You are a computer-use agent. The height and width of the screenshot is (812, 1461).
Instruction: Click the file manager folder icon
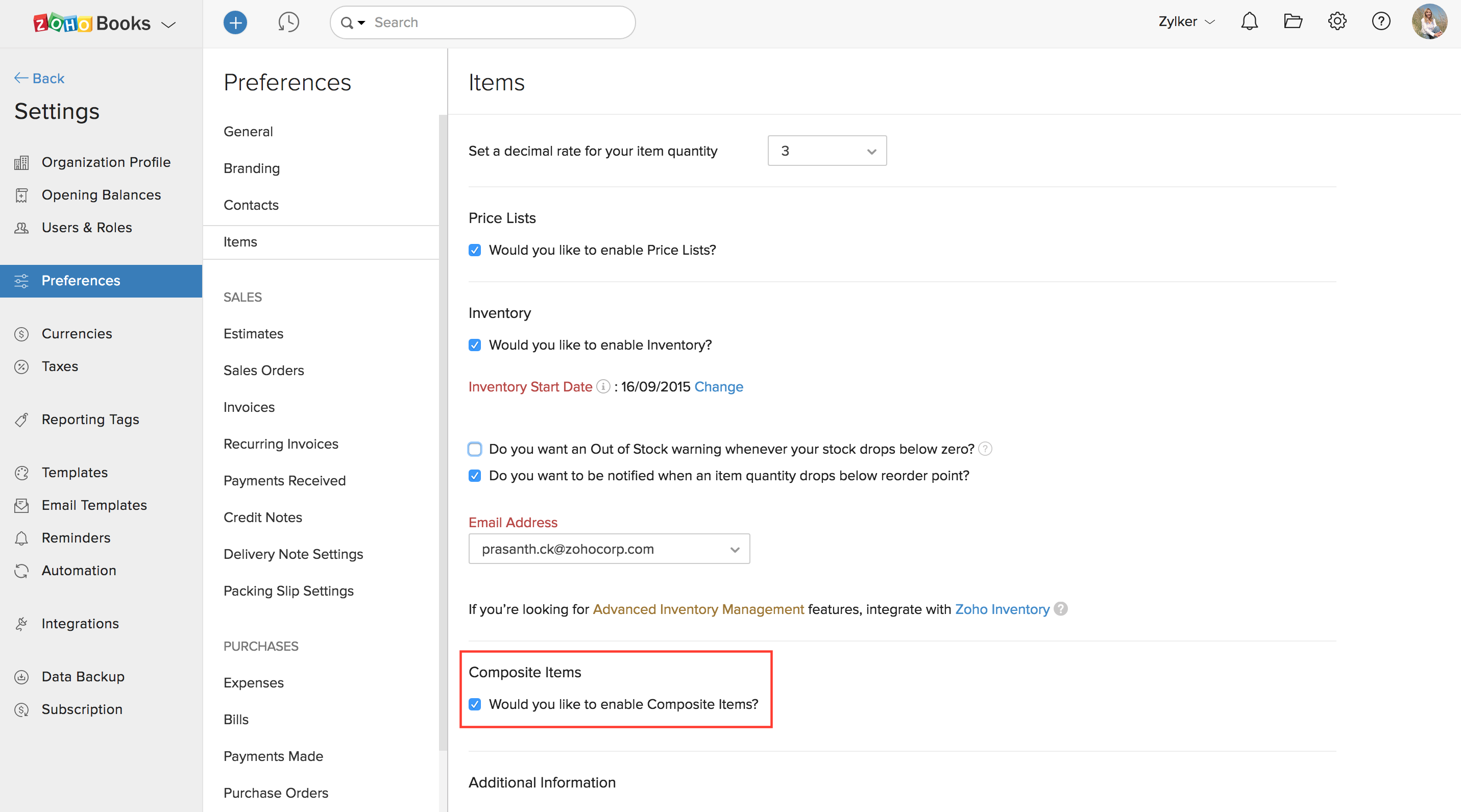(x=1294, y=22)
